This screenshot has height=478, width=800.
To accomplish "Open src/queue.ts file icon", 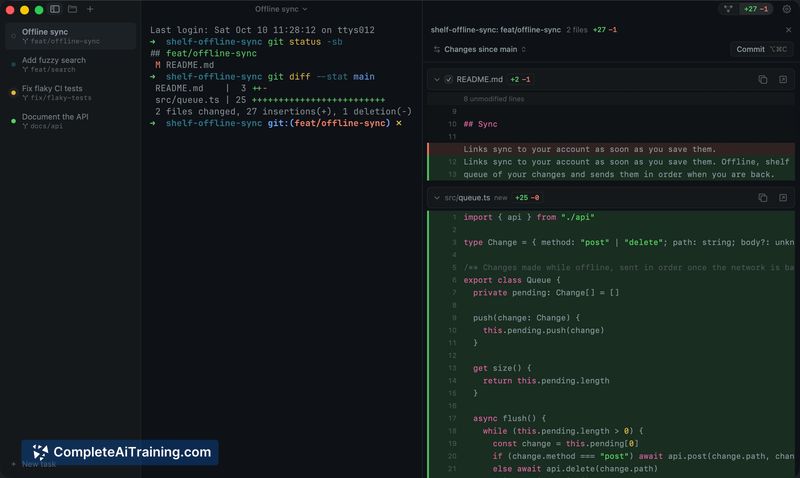I will 783,198.
